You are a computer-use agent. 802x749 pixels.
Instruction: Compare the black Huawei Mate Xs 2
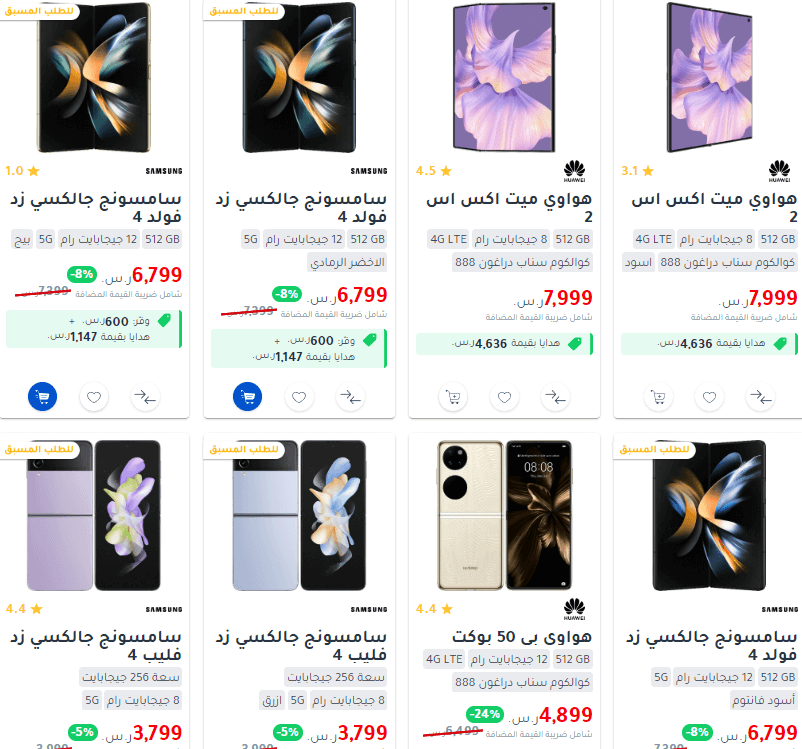pos(761,396)
